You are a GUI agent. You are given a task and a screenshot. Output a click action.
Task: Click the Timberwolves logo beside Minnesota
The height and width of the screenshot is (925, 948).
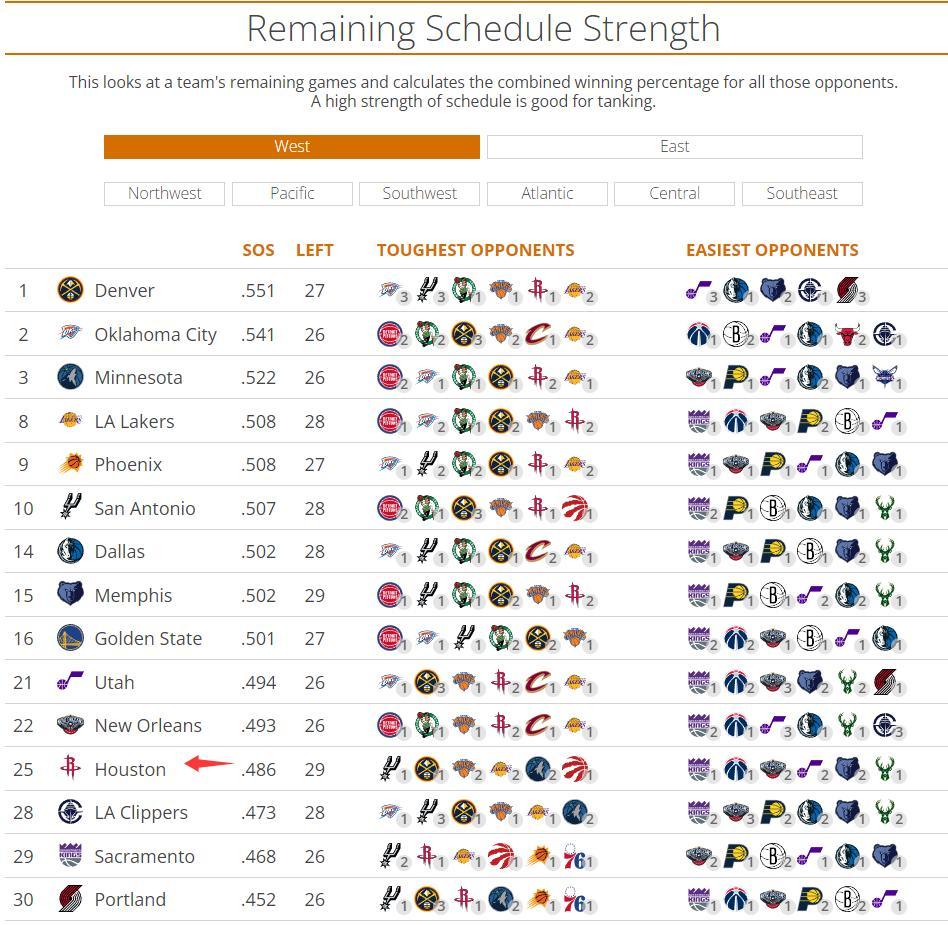[70, 378]
